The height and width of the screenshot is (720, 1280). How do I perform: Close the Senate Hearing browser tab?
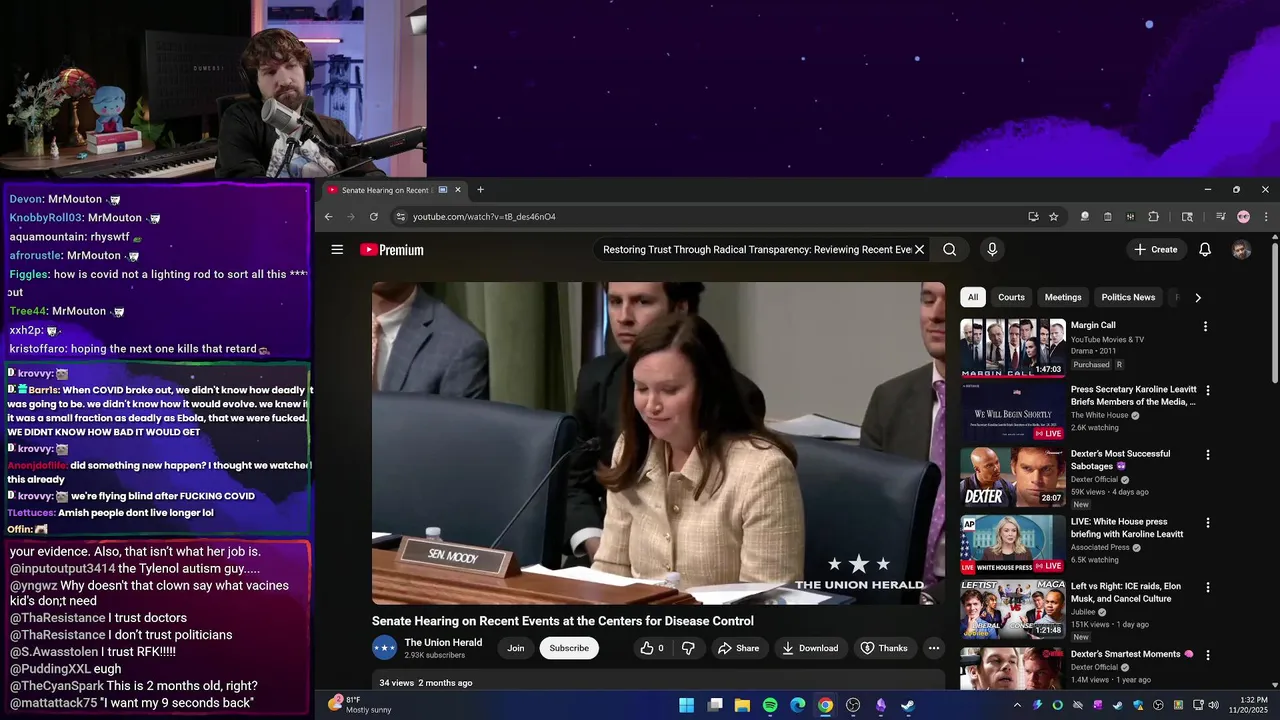pyautogui.click(x=458, y=190)
